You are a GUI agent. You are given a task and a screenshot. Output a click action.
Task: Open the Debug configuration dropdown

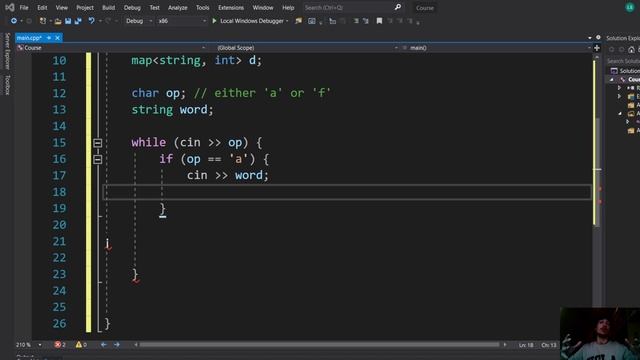coord(139,21)
